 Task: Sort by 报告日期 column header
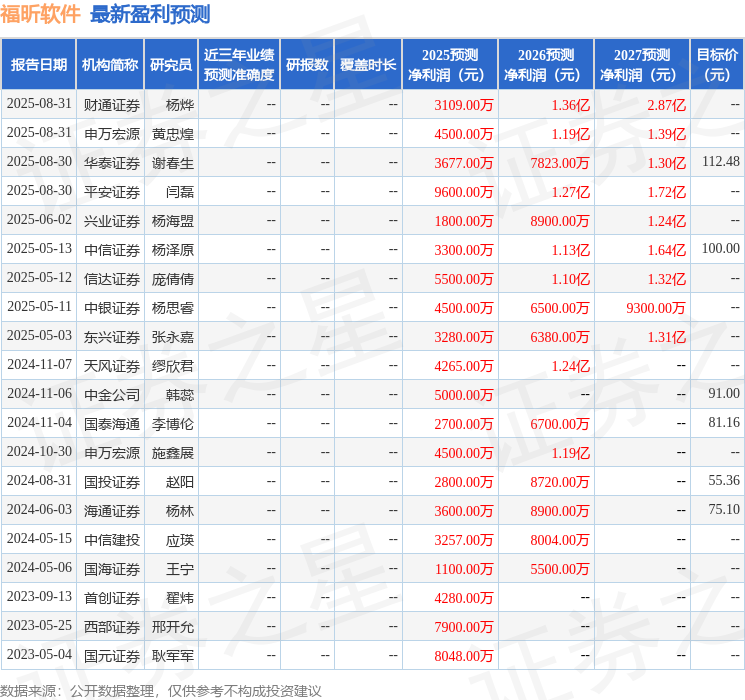tap(38, 65)
